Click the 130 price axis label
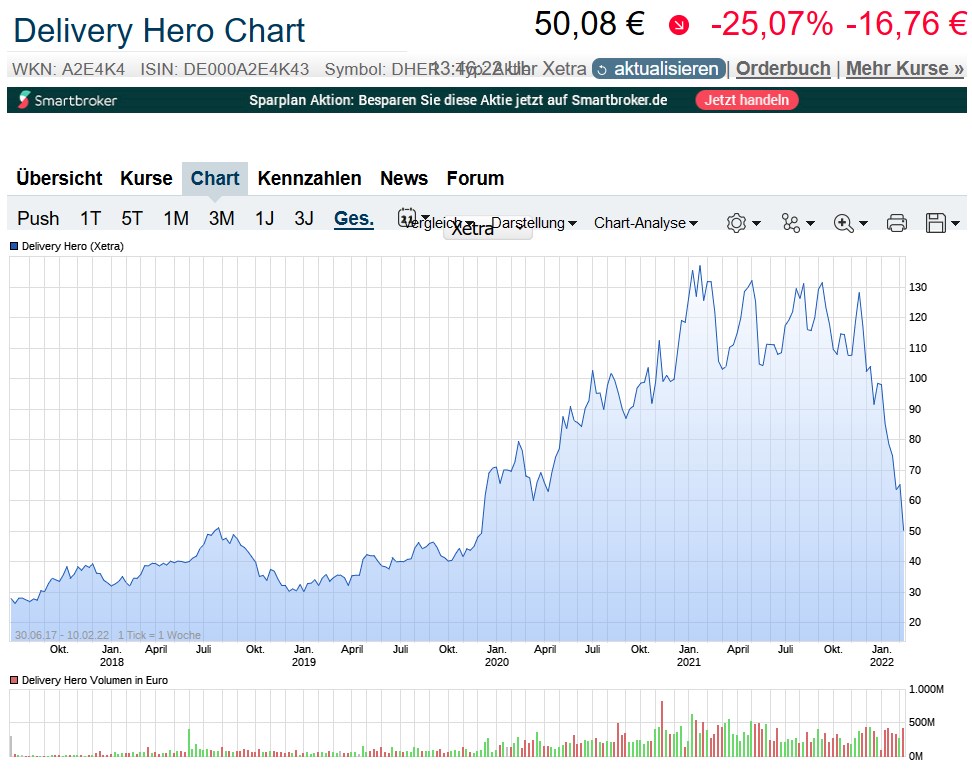This screenshot has width=972, height=770. (x=918, y=287)
